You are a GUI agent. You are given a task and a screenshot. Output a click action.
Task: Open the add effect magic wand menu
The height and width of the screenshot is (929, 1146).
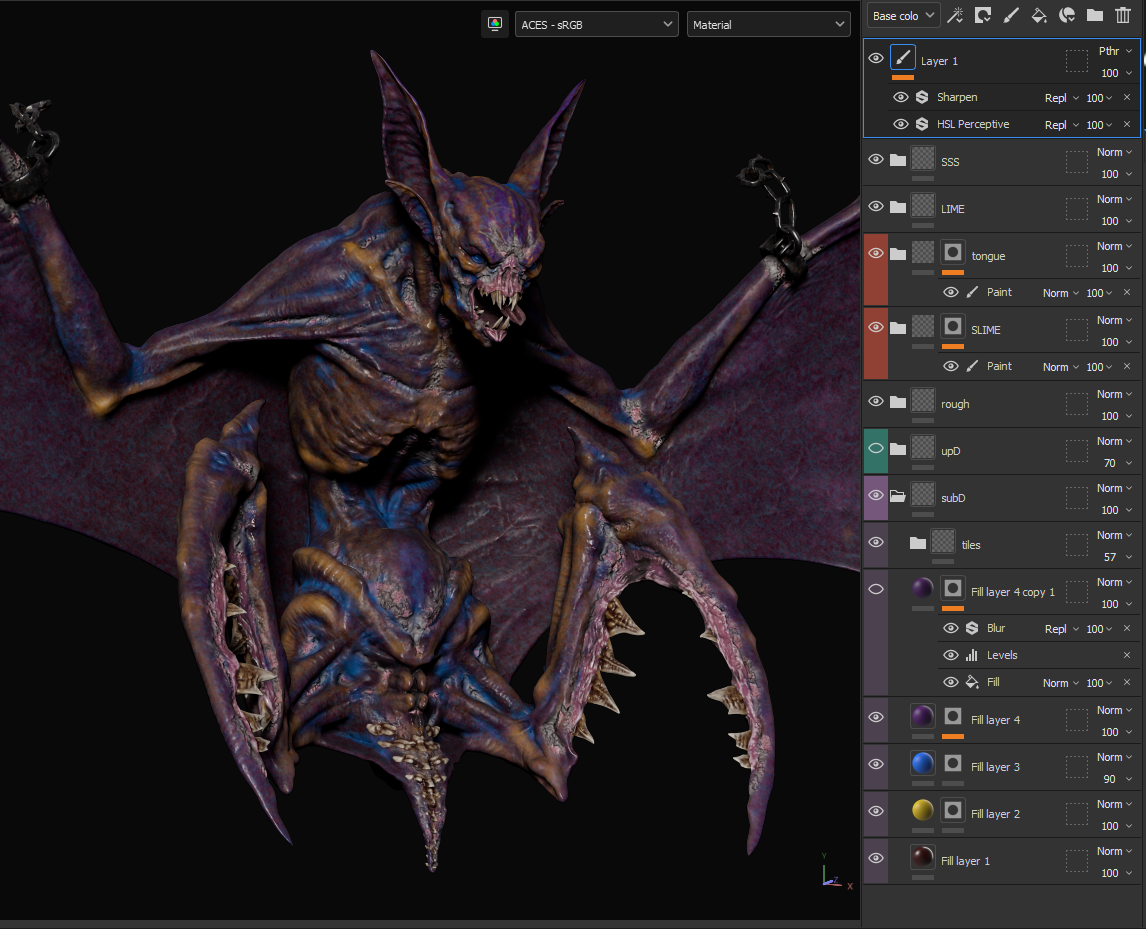click(956, 15)
